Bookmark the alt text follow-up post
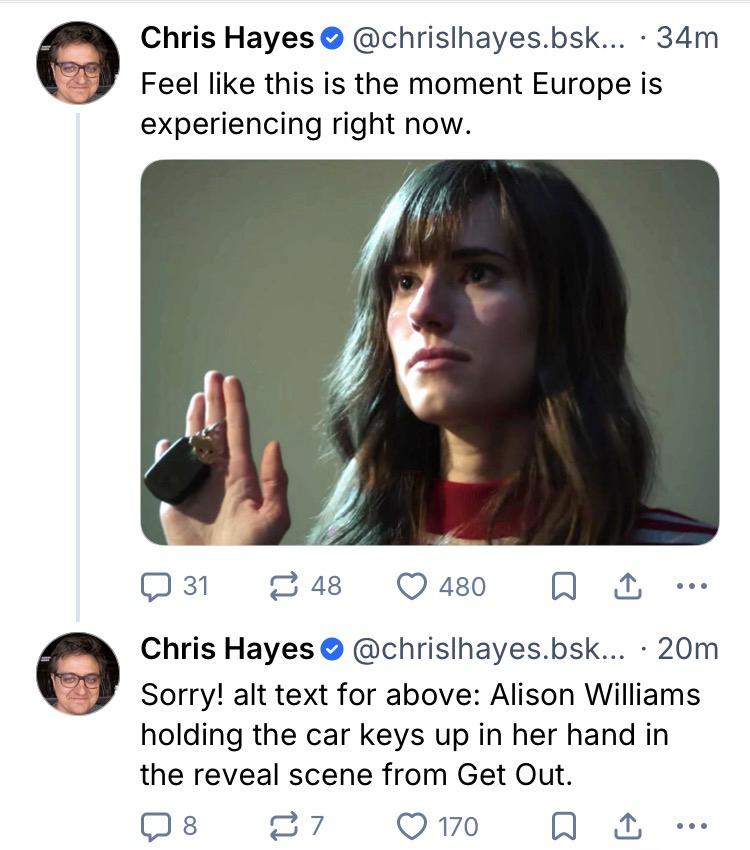The height and width of the screenshot is (850, 750). click(564, 827)
